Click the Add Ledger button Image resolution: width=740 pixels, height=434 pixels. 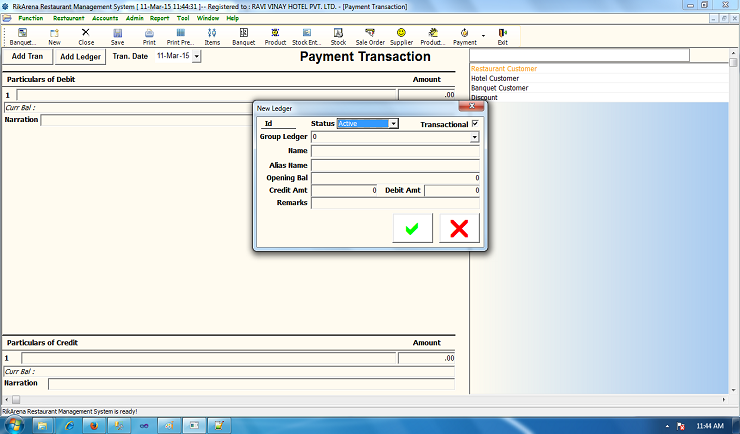tap(81, 57)
